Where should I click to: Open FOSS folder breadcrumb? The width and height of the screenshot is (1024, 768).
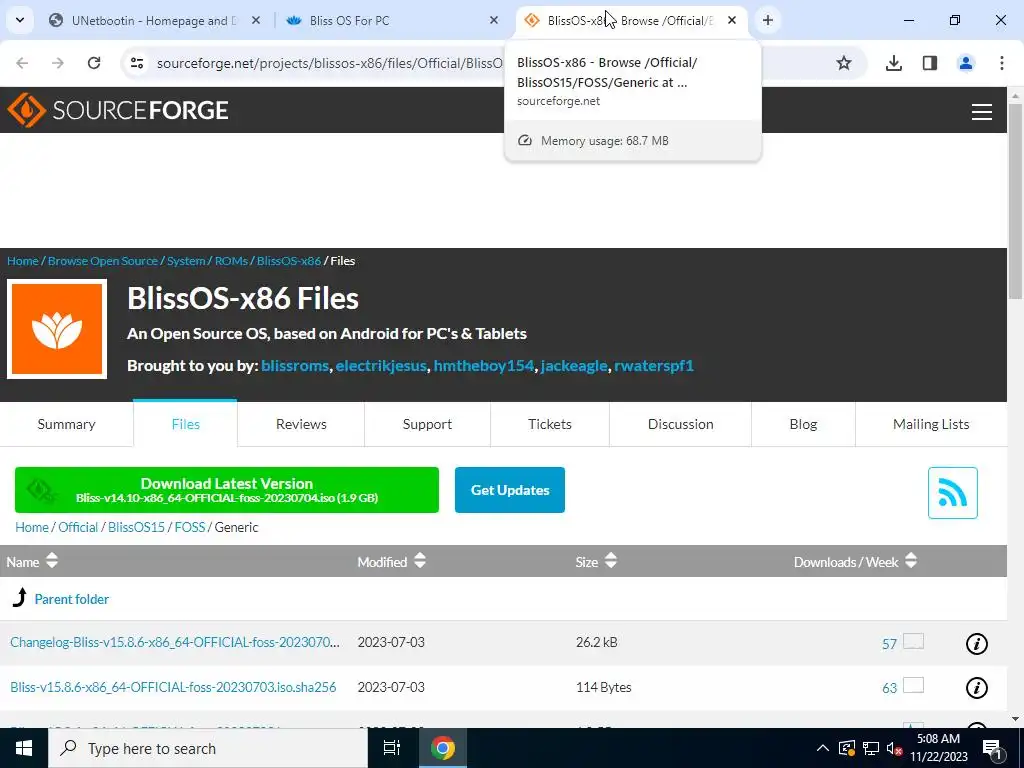[190, 527]
